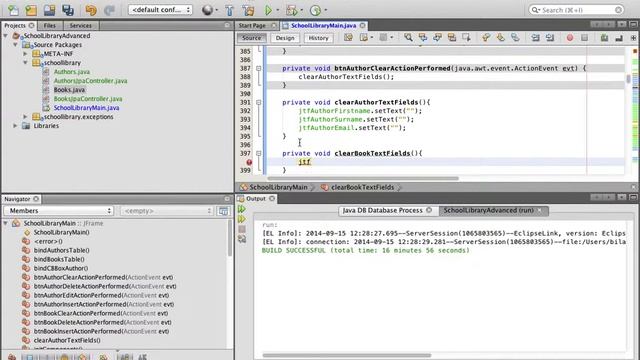Click the green Re-run icon in Output
The height and width of the screenshot is (360, 640).
click(242, 209)
